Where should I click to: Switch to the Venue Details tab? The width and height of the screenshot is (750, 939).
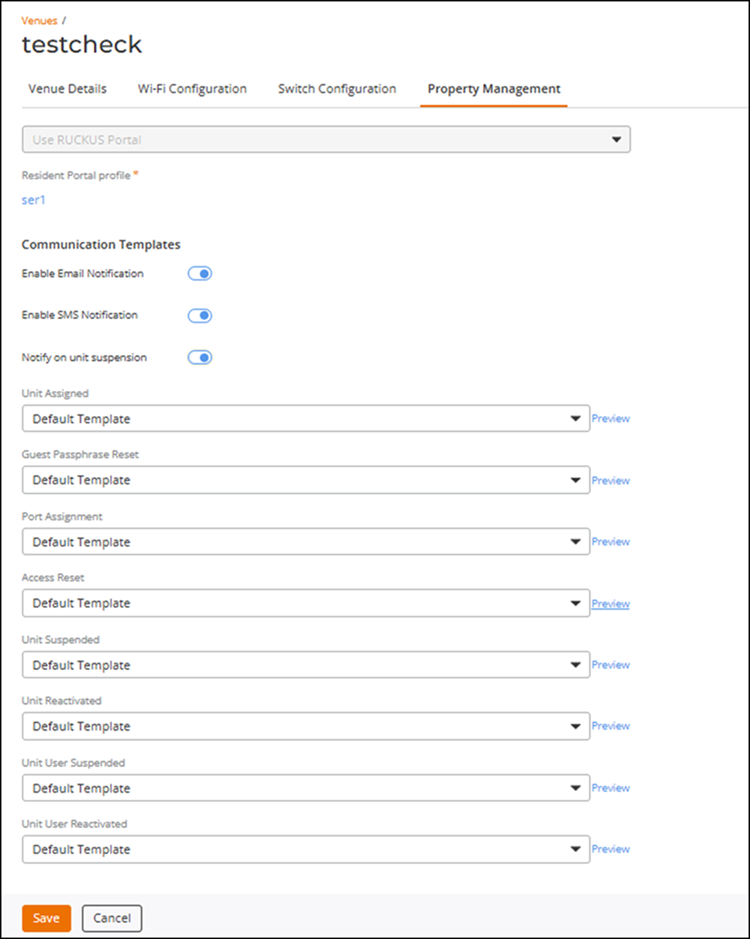(68, 89)
